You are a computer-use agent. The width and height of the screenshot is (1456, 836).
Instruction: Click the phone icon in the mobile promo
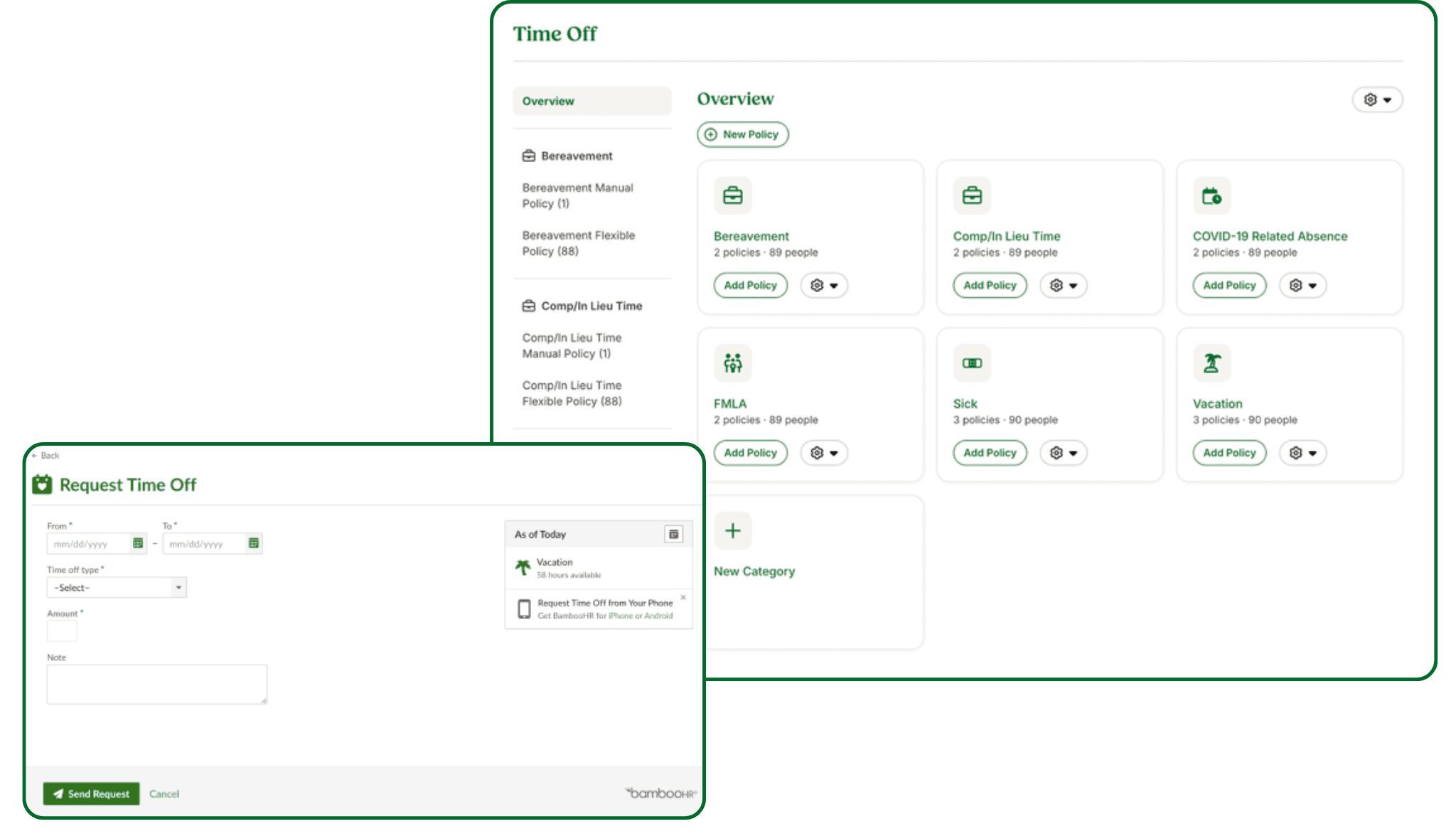pyautogui.click(x=524, y=609)
